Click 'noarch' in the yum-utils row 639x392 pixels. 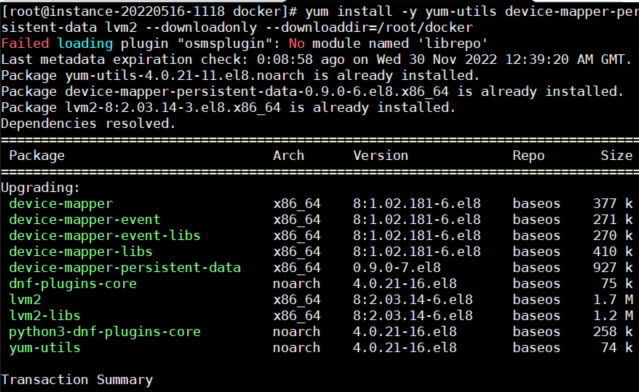tap(297, 348)
